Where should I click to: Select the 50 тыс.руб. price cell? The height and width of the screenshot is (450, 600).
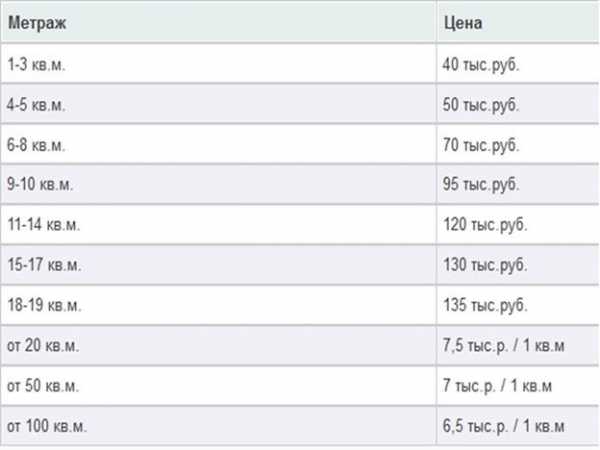[480, 105]
